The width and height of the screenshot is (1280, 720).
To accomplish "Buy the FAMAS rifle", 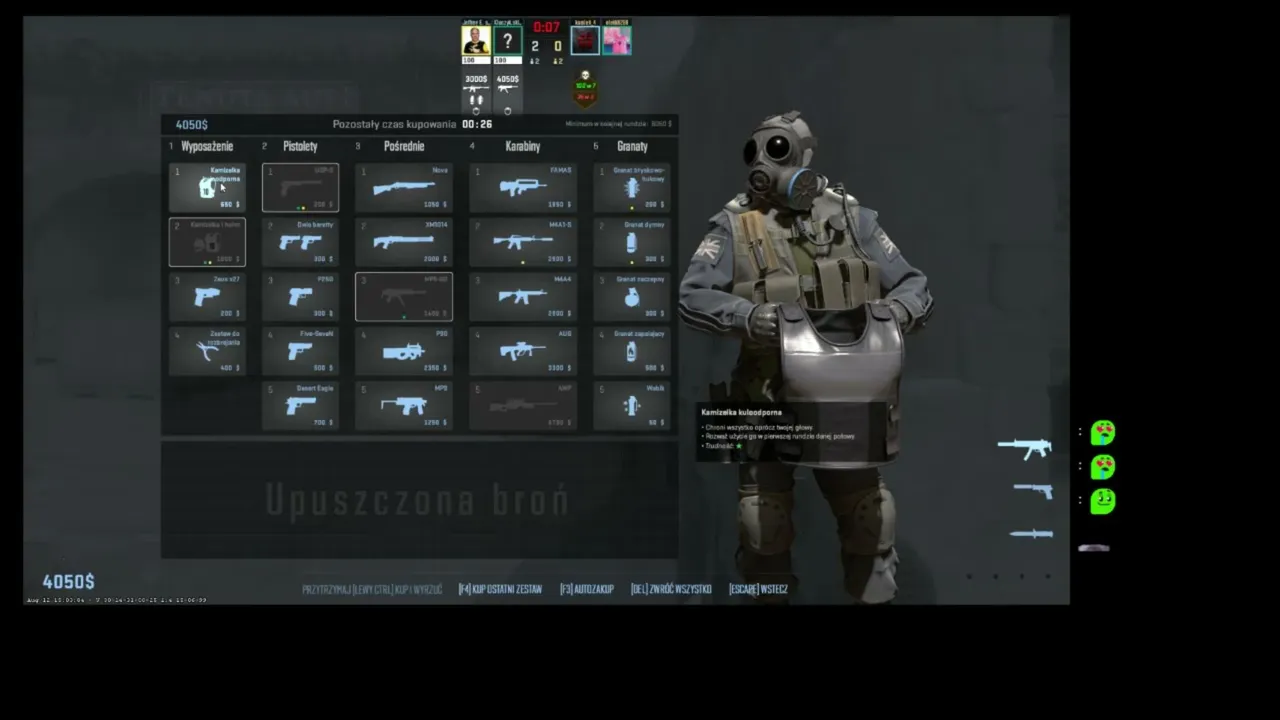I will coord(523,188).
